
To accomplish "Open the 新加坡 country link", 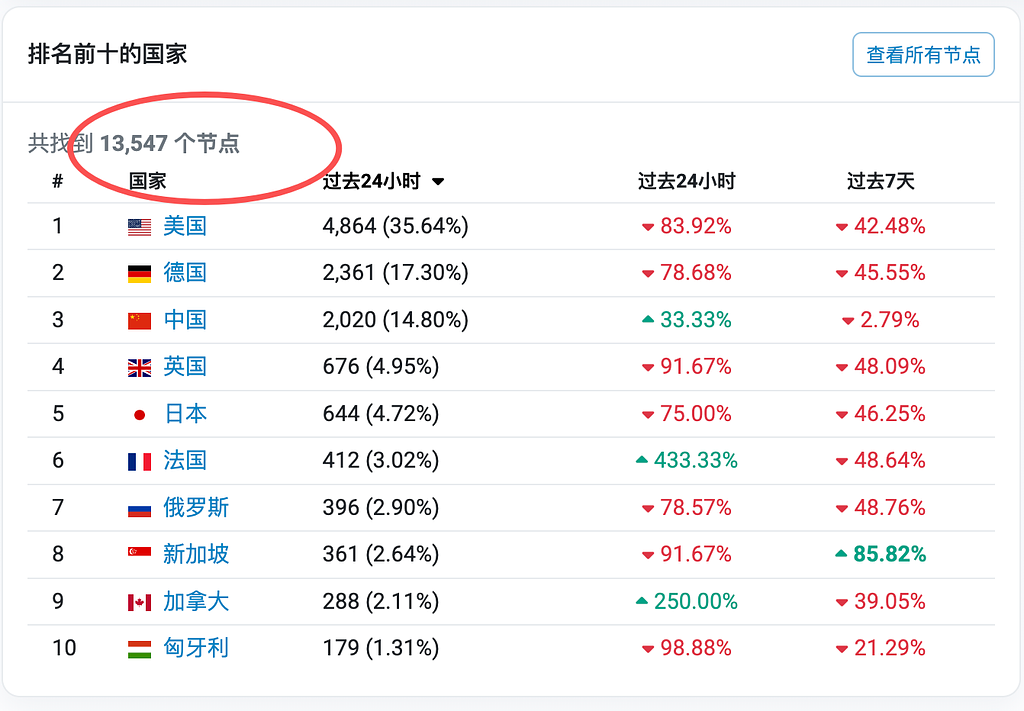I will pyautogui.click(x=196, y=554).
